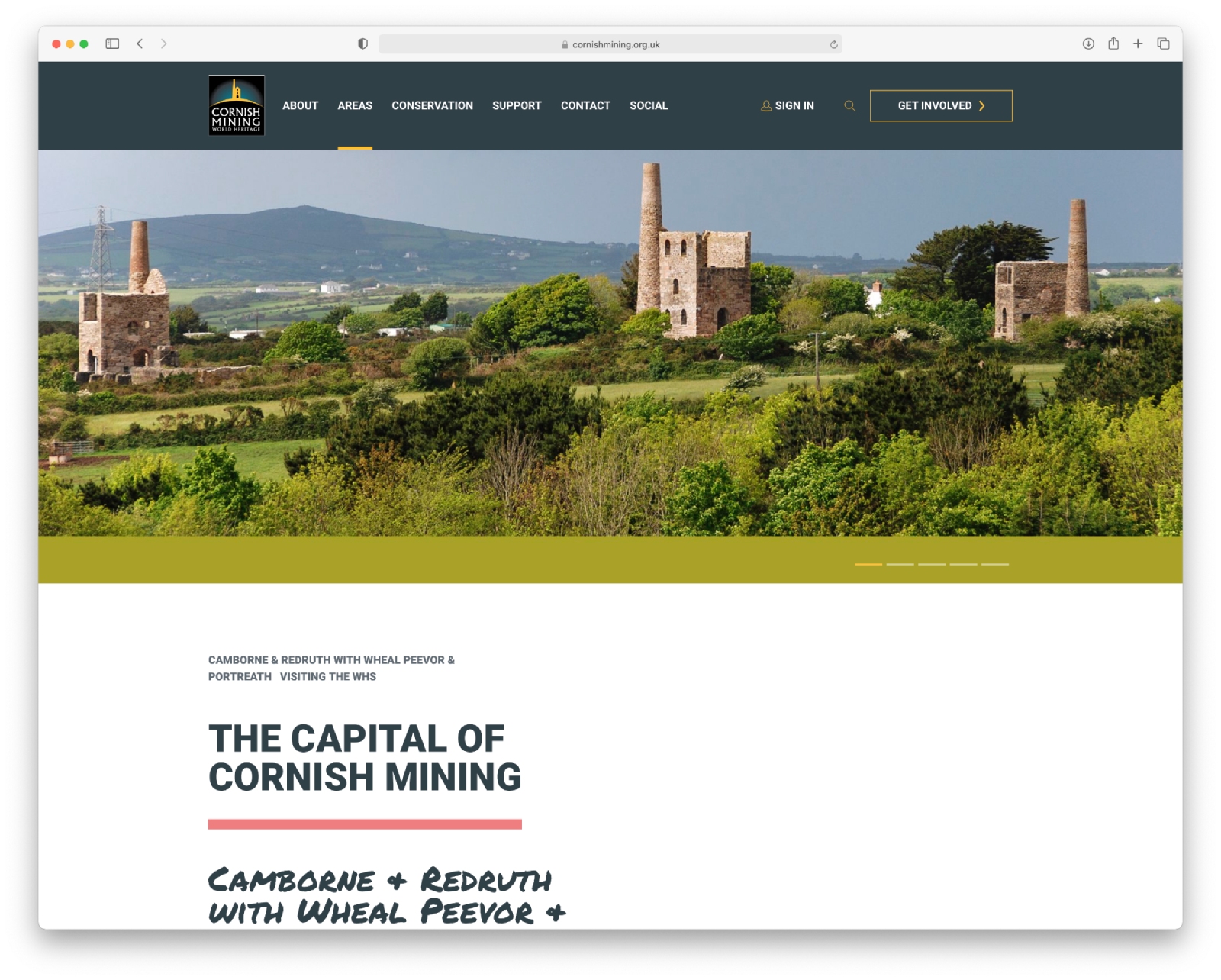This screenshot has width=1221, height=980.
Task: Select the second carousel slide indicator
Action: click(x=900, y=564)
